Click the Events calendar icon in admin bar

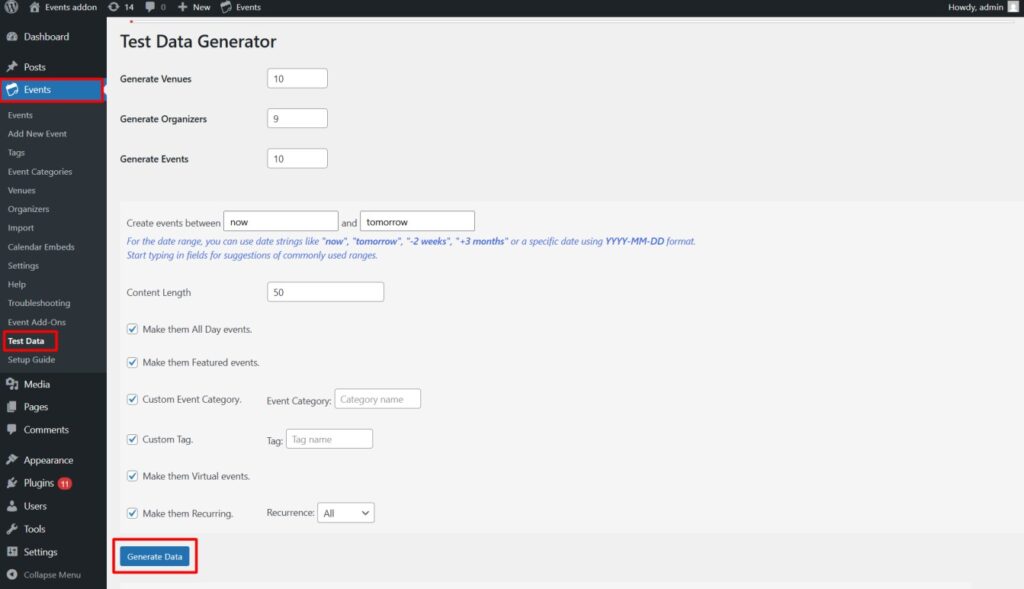coord(226,7)
